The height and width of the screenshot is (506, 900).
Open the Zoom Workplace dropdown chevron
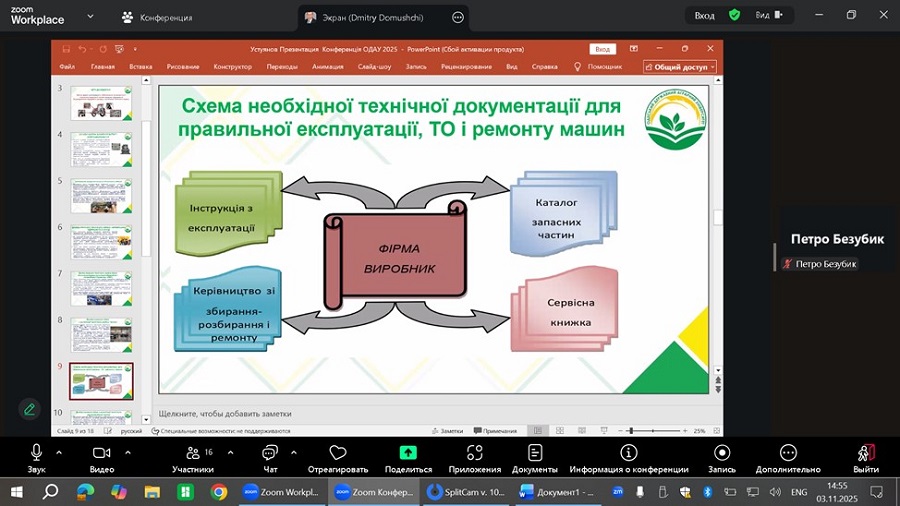point(91,17)
